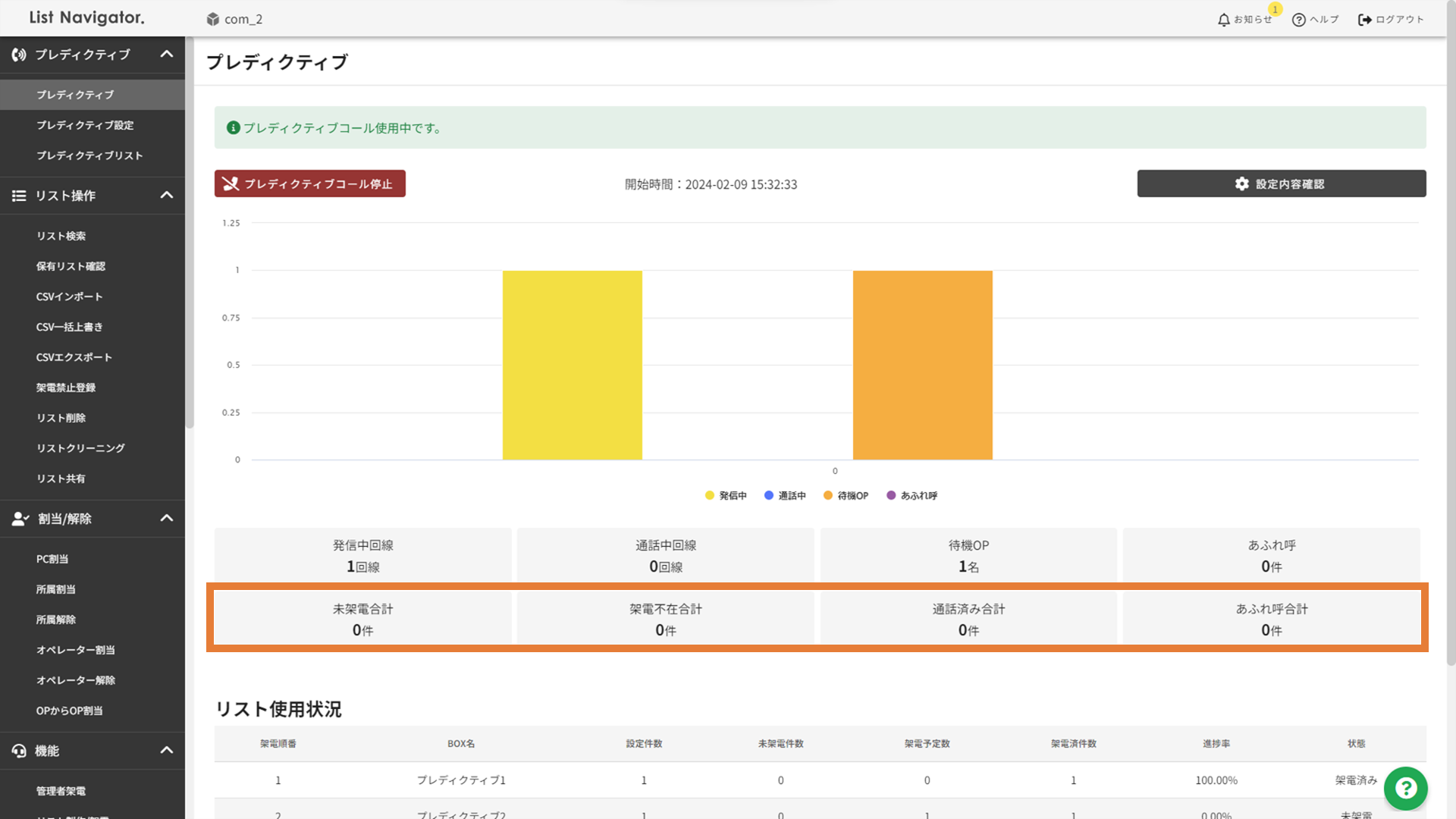Click the gear icon on 設定内容確認

1241,184
